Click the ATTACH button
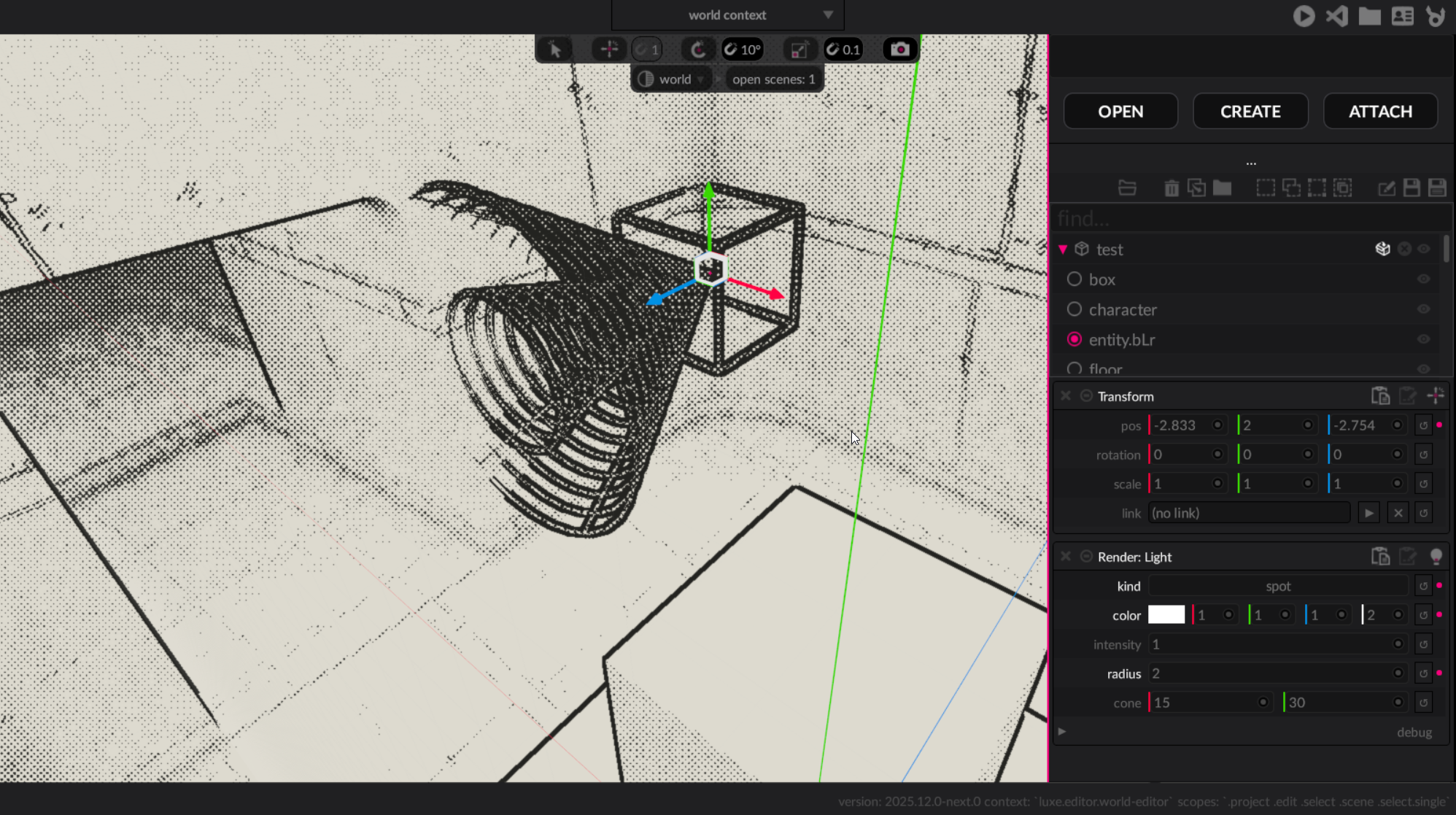1456x815 pixels. click(1380, 112)
